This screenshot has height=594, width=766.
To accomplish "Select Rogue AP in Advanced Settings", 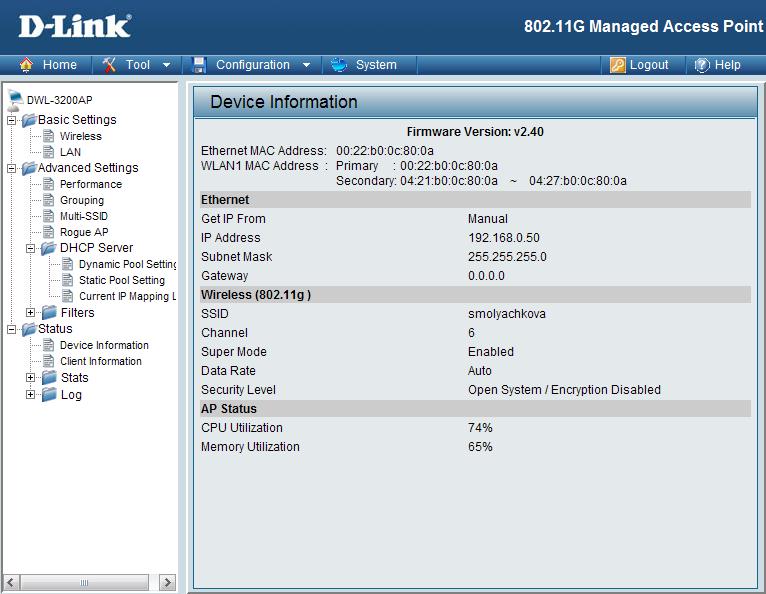I will coord(83,232).
